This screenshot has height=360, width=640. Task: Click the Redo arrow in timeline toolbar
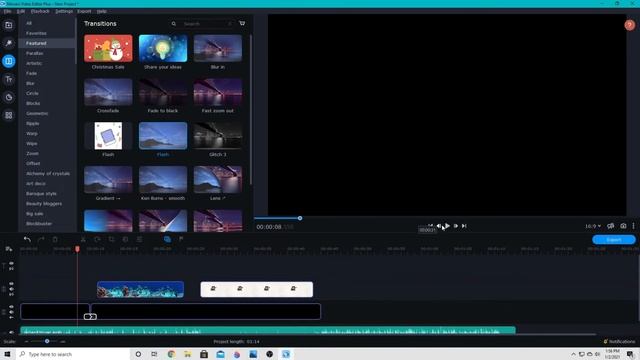41,239
